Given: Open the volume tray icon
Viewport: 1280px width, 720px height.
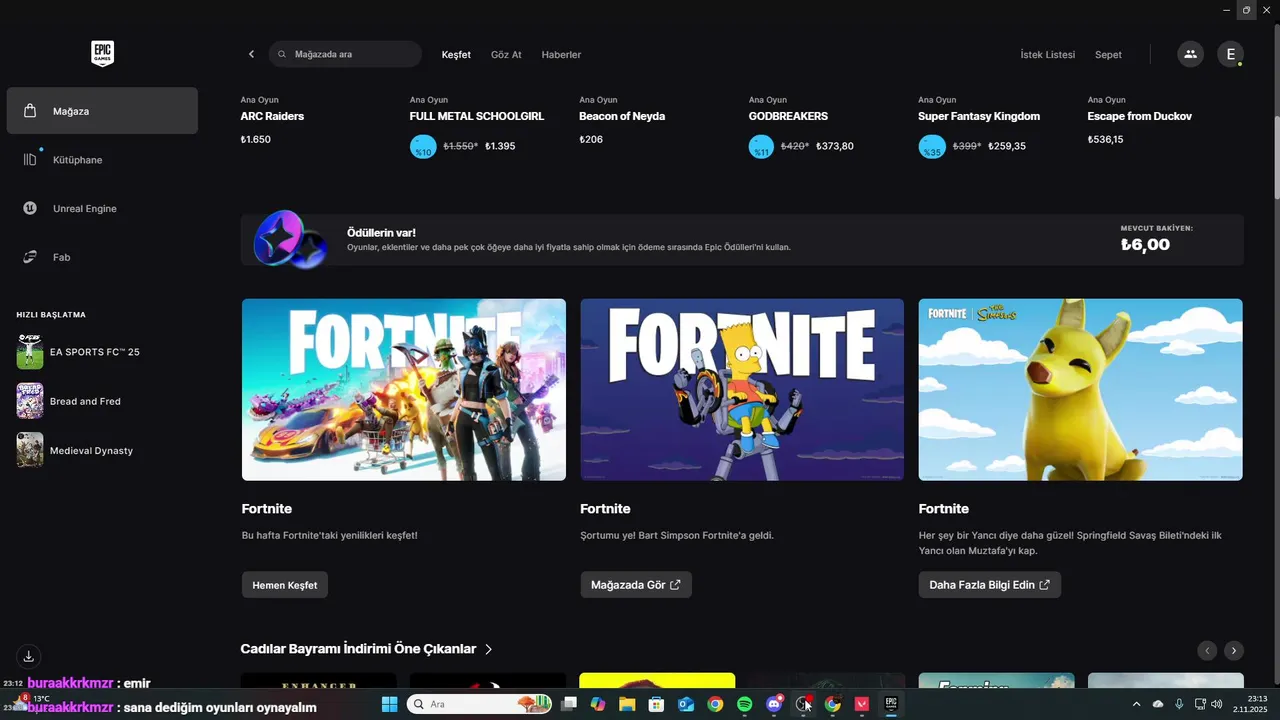Looking at the screenshot, I should click(x=1217, y=704).
